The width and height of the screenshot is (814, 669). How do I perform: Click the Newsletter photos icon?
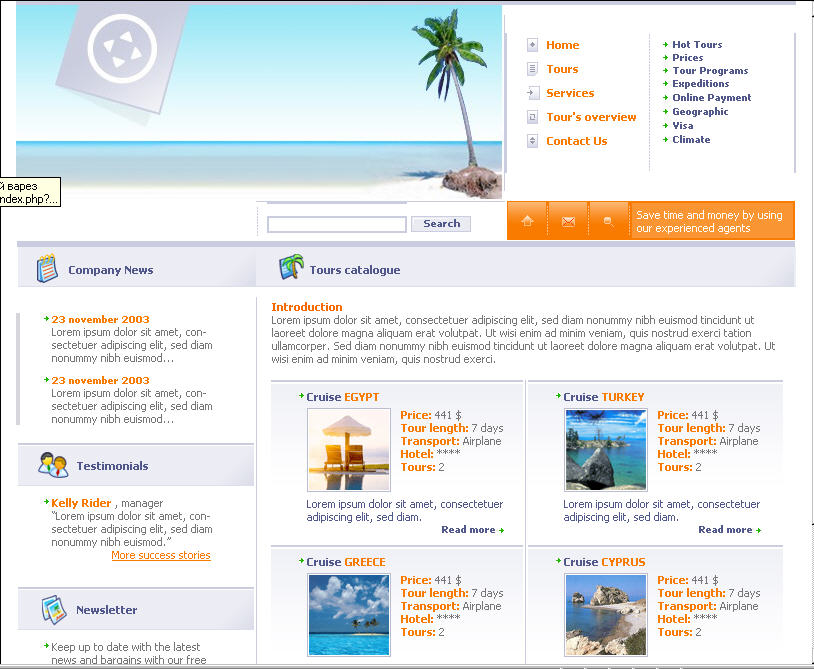click(x=54, y=609)
